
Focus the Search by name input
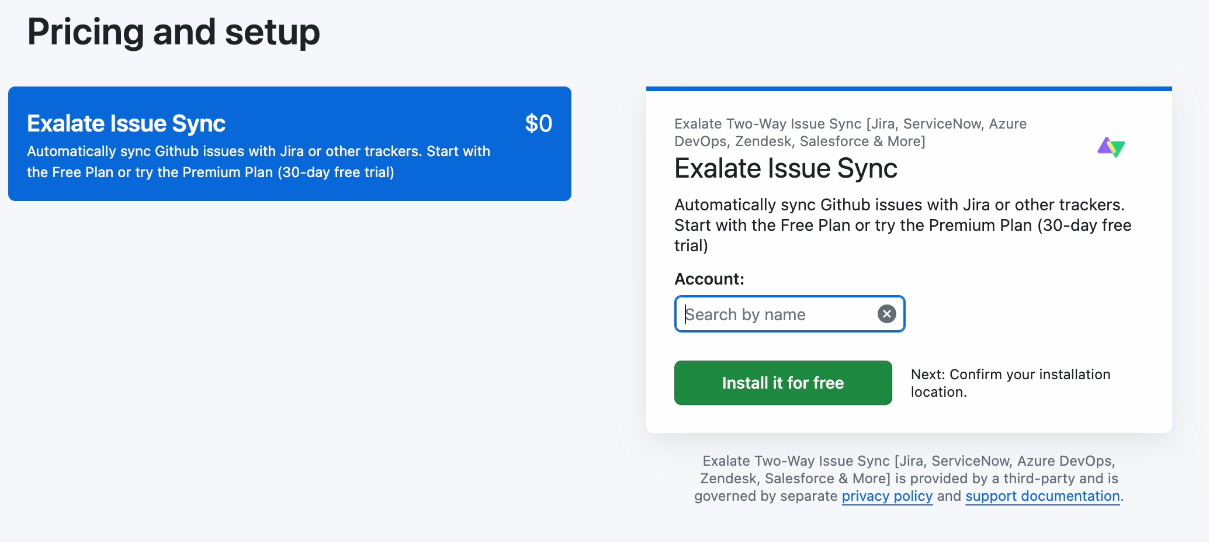[775, 314]
